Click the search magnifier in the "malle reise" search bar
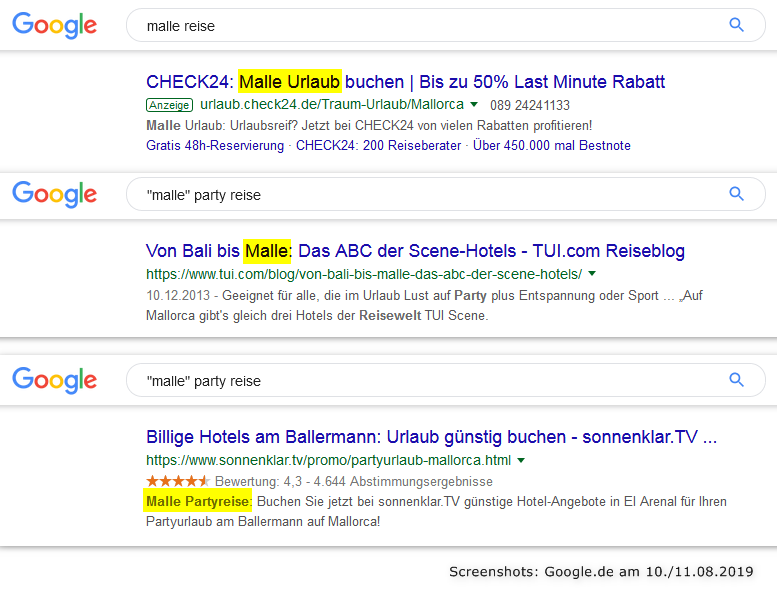The height and width of the screenshot is (595, 777). (737, 25)
